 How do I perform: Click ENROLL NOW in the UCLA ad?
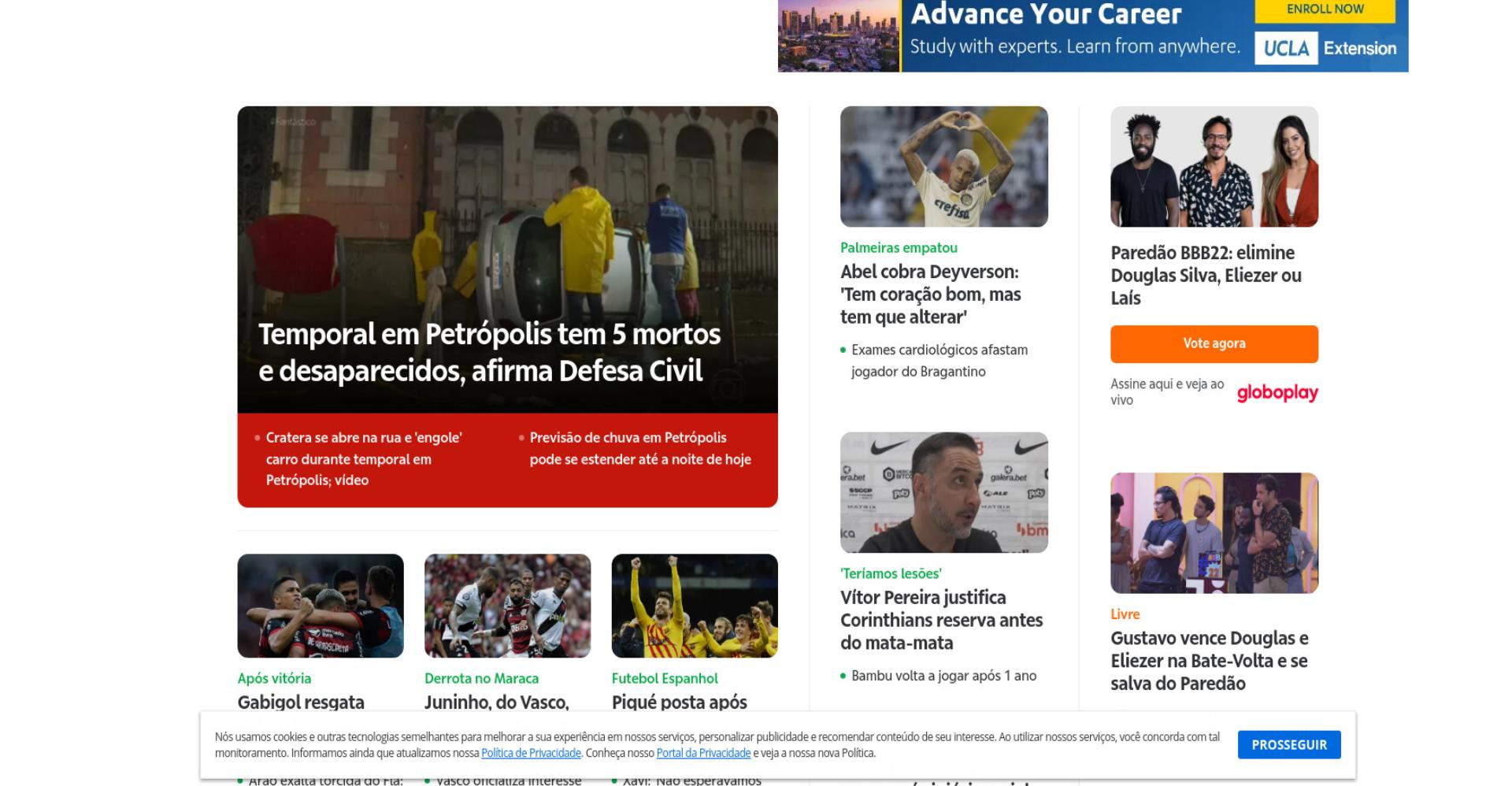[x=1325, y=9]
